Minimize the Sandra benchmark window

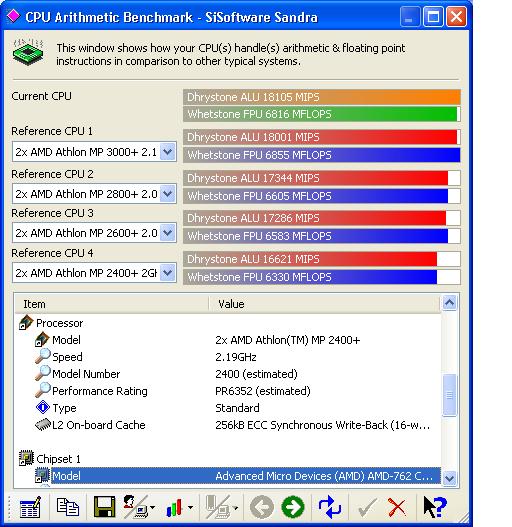(x=410, y=16)
